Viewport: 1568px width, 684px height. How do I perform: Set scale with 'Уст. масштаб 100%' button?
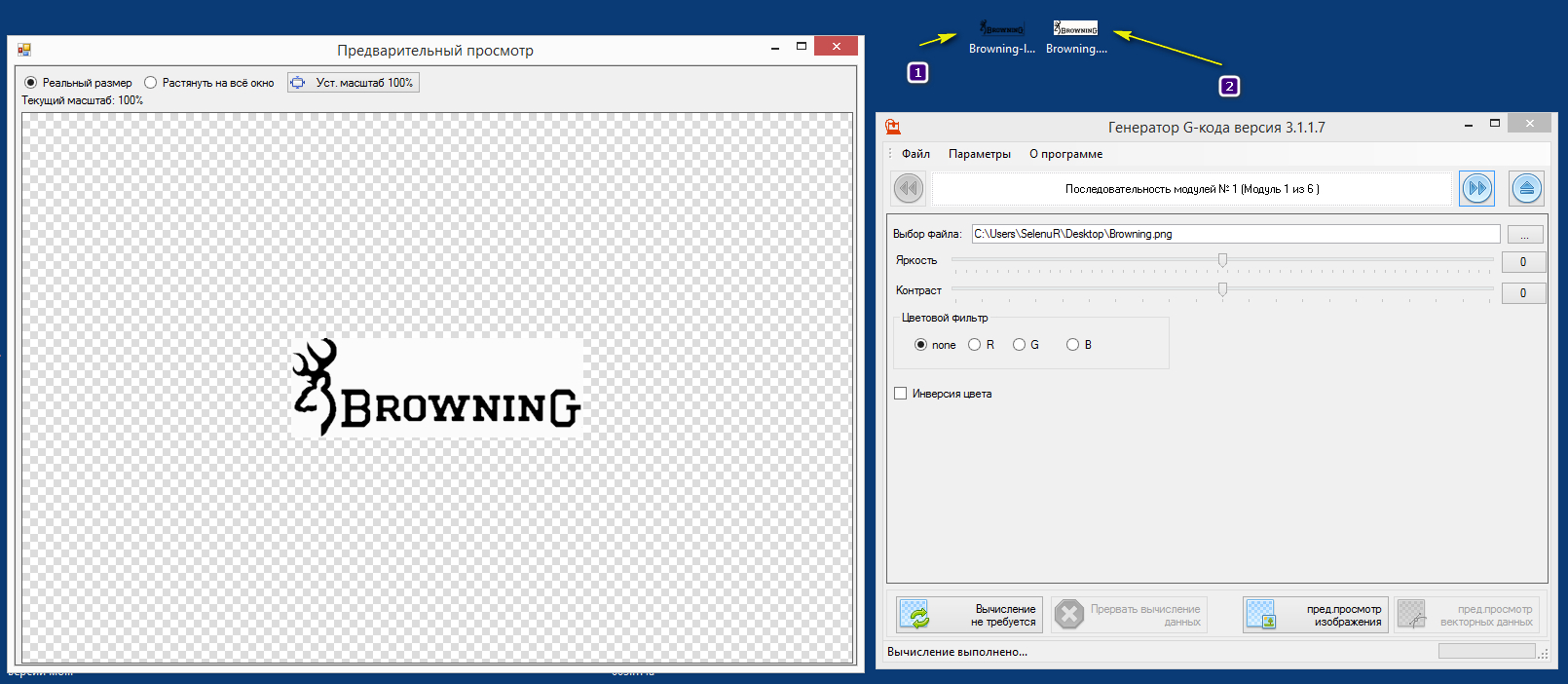tap(354, 83)
